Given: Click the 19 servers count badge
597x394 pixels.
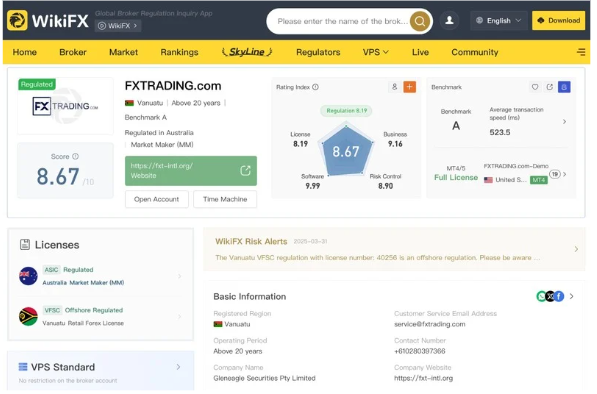Looking at the screenshot, I should click(555, 174).
